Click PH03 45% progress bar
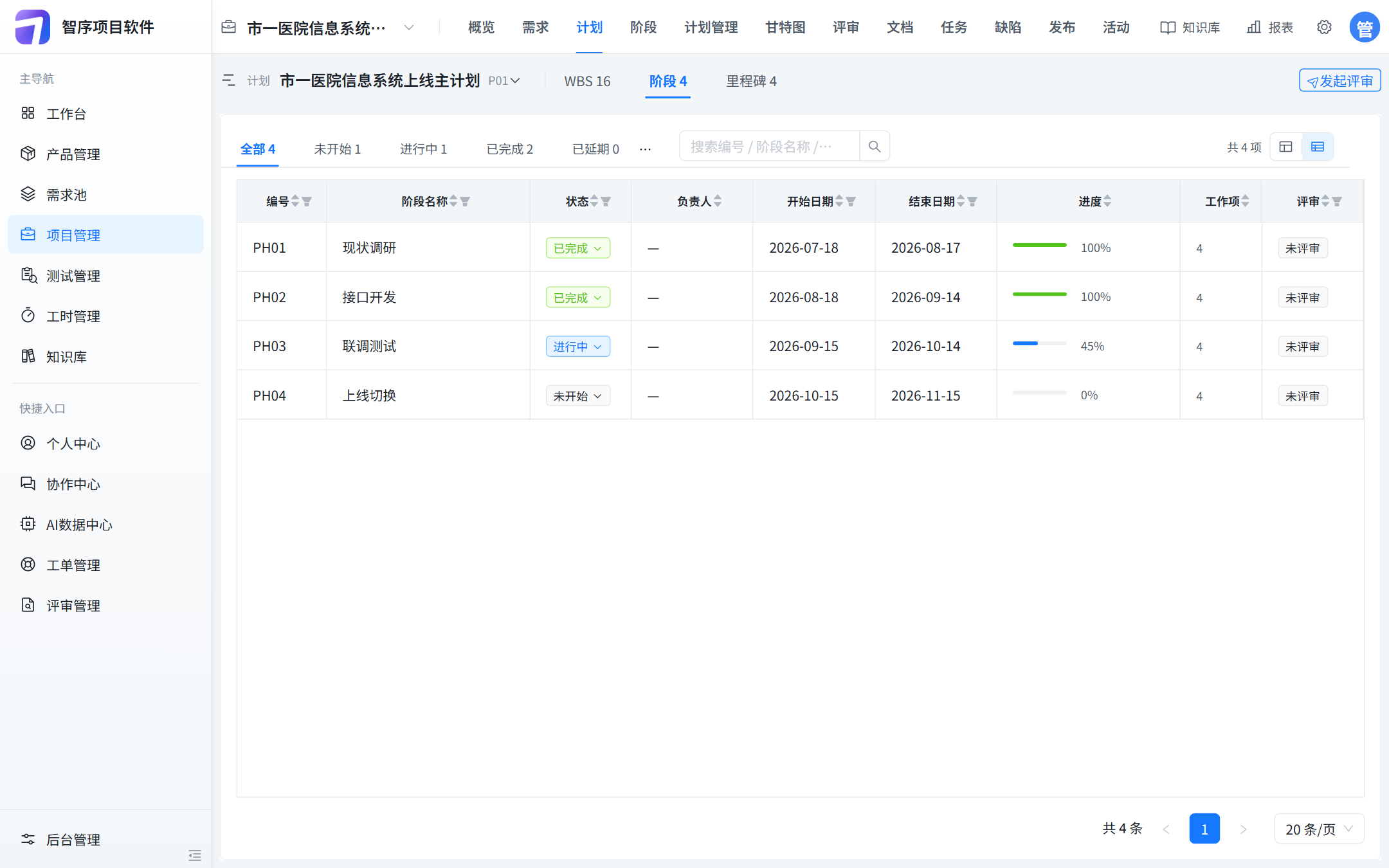1389x868 pixels. (1039, 344)
